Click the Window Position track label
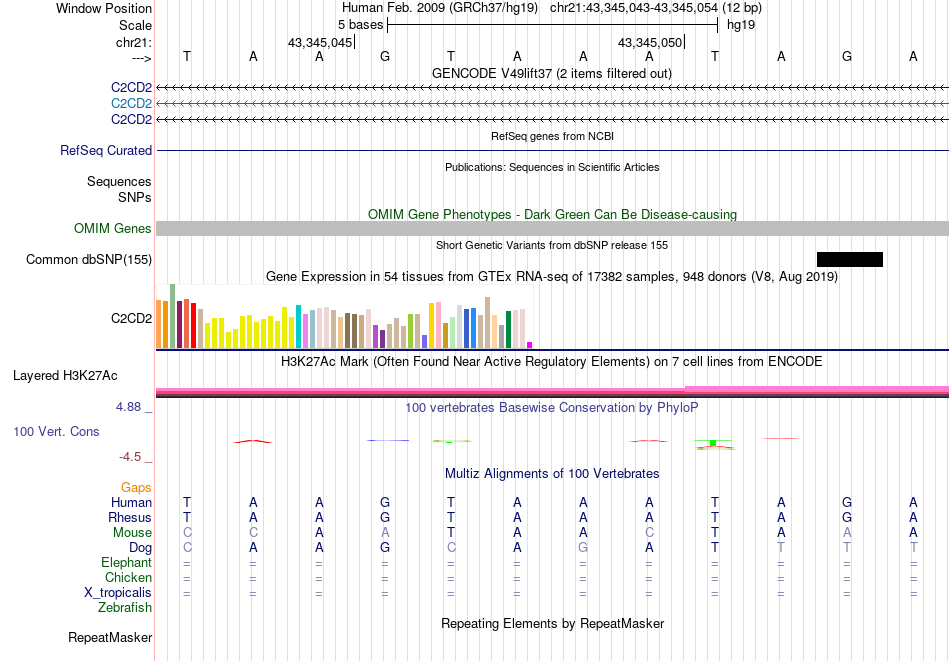The height and width of the screenshot is (661, 950). (104, 8)
